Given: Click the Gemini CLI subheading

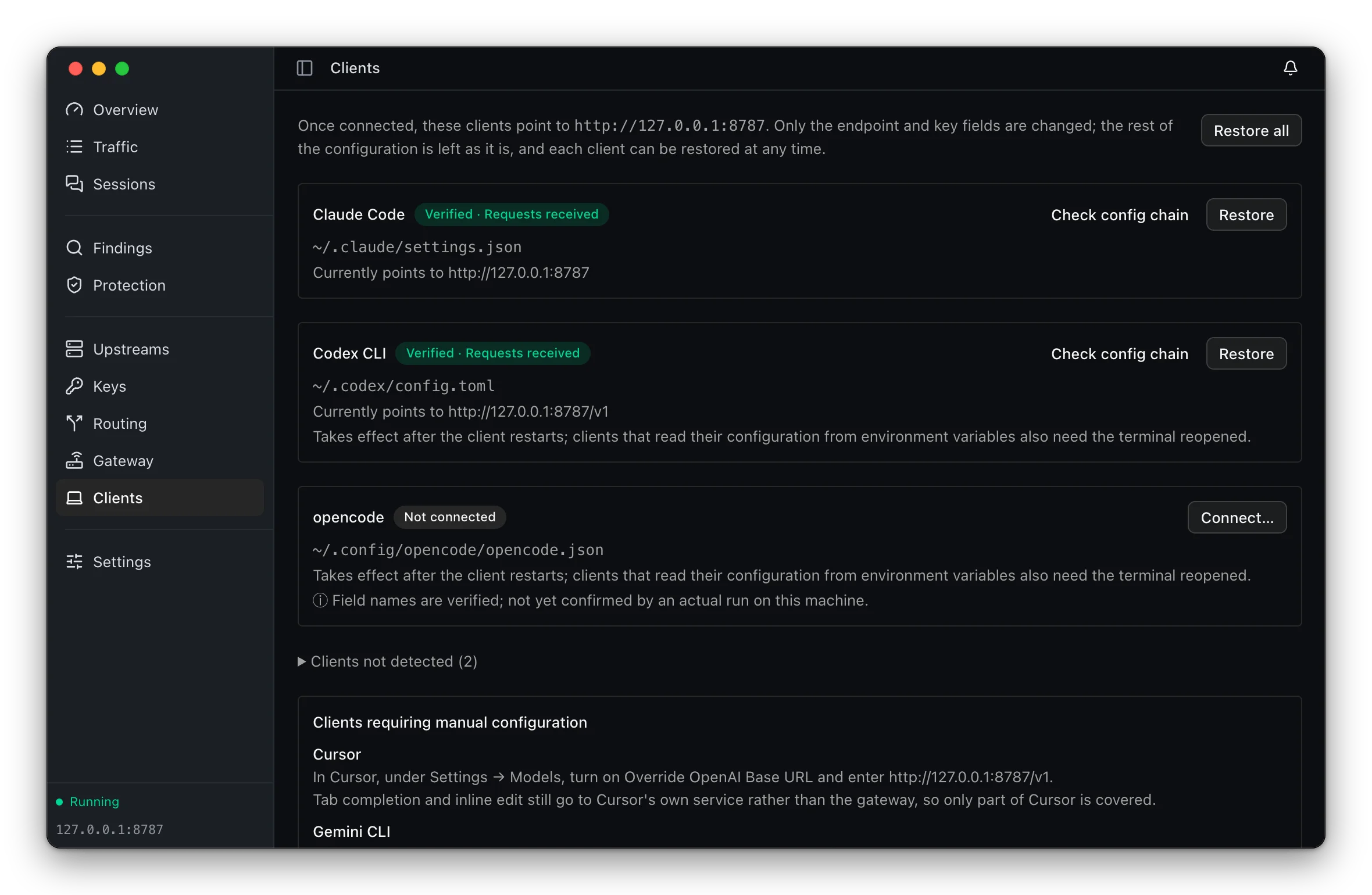Looking at the screenshot, I should point(351,832).
